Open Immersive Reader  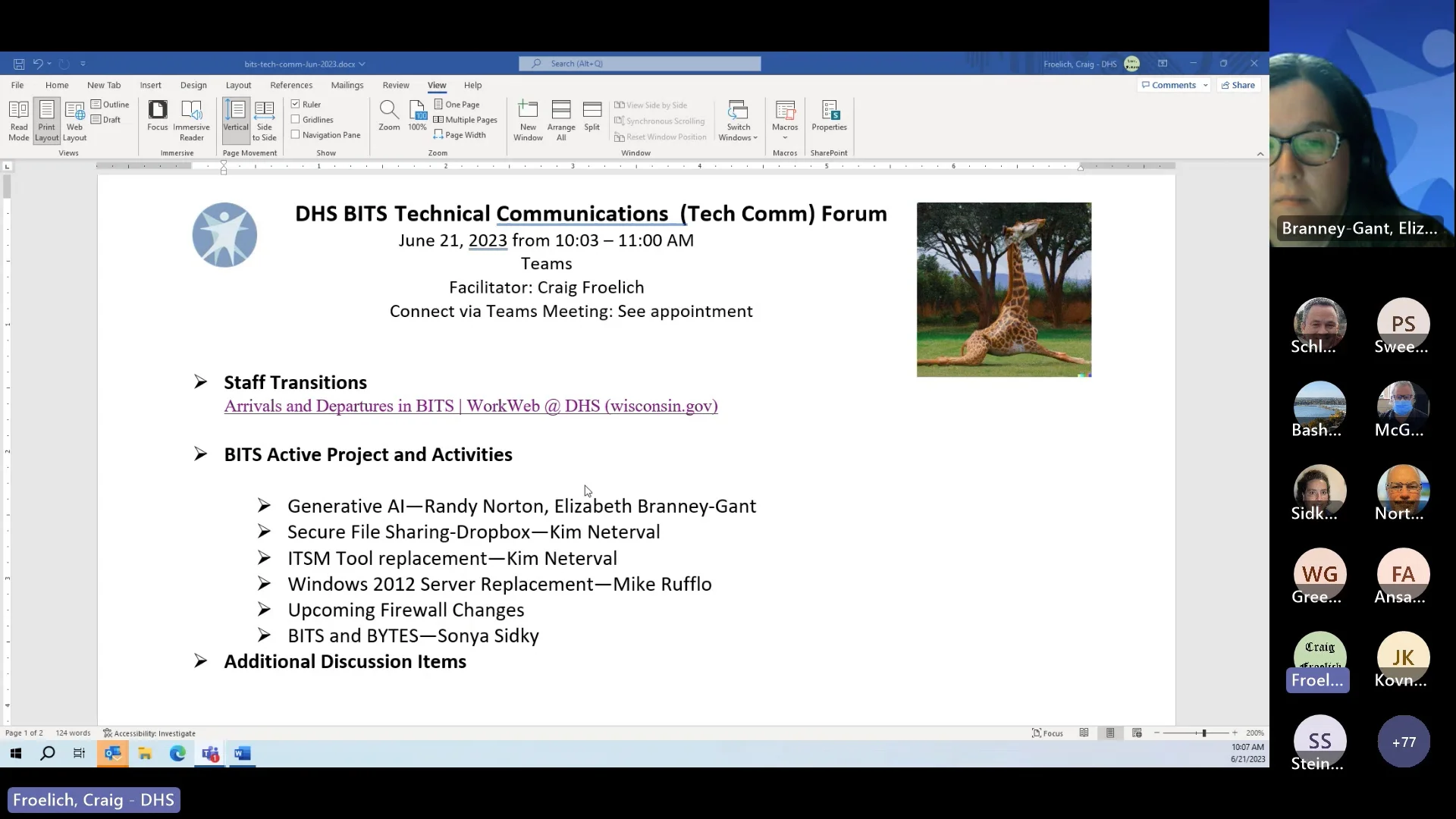coord(191,120)
